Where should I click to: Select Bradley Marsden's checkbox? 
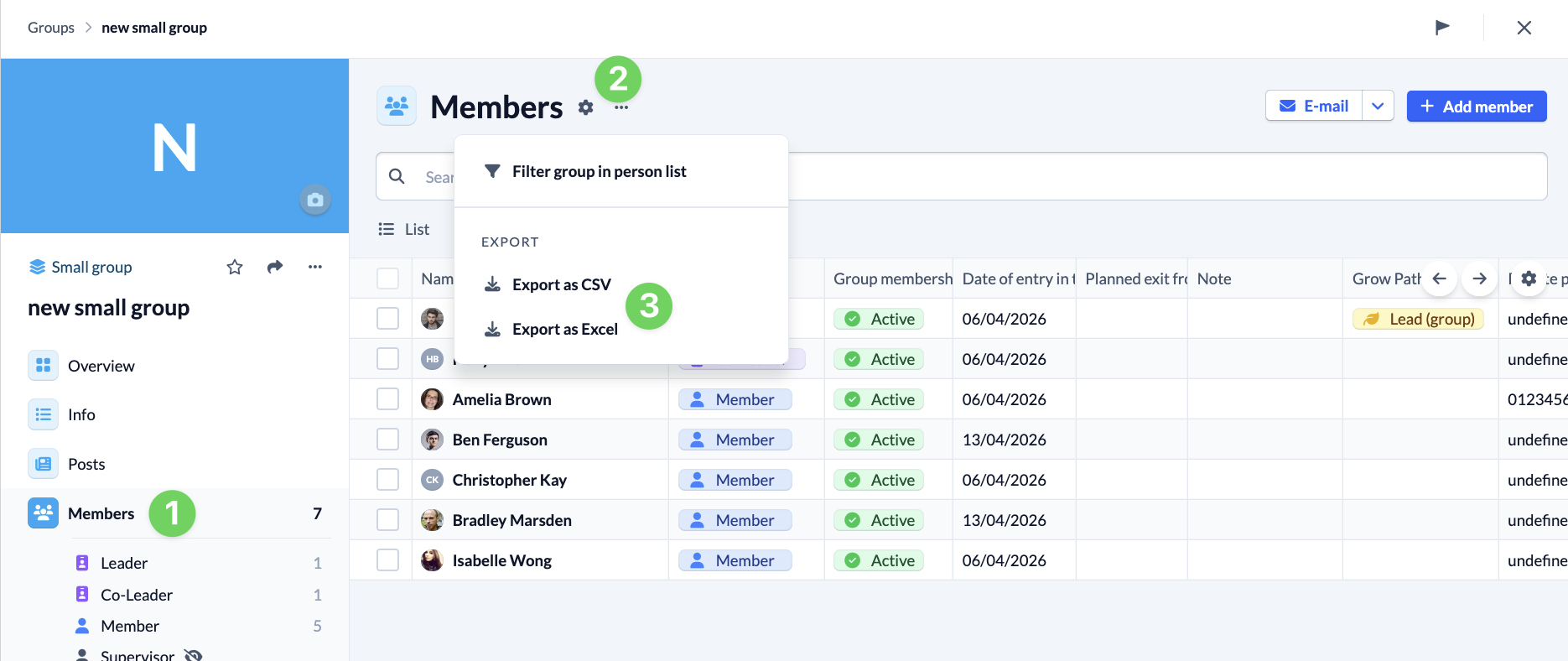(387, 520)
